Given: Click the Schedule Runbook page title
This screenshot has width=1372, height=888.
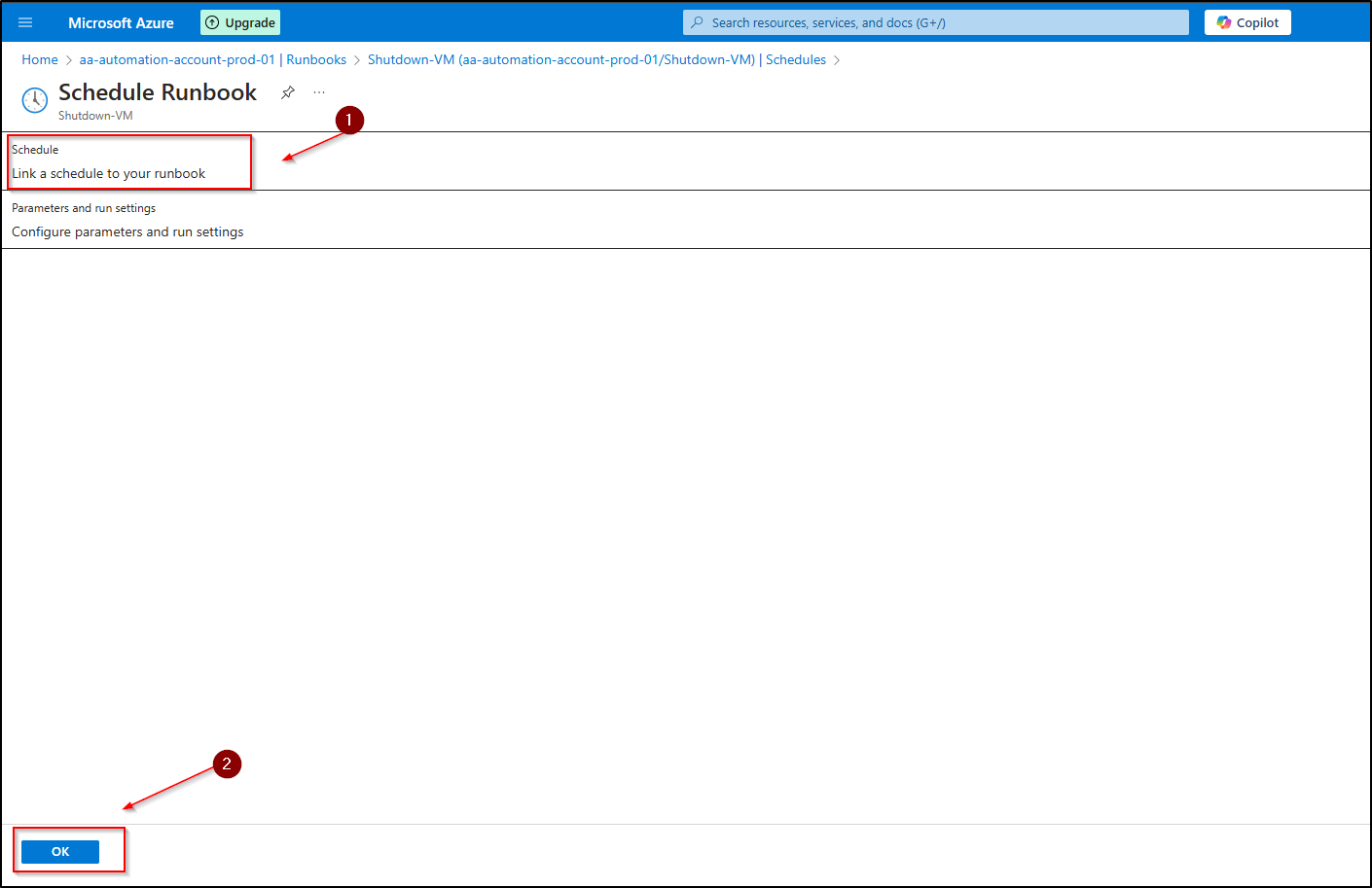Looking at the screenshot, I should pos(158,92).
